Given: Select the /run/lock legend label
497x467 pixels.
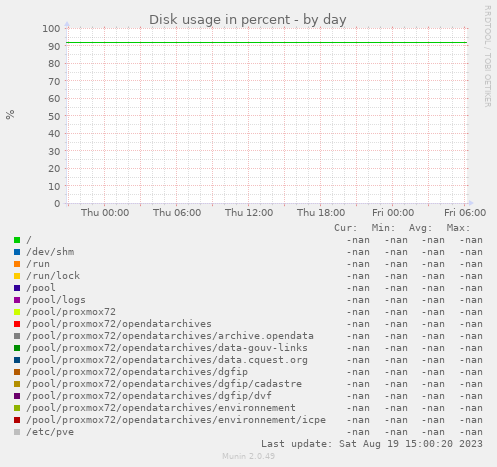Looking at the screenshot, I should 53,276.
